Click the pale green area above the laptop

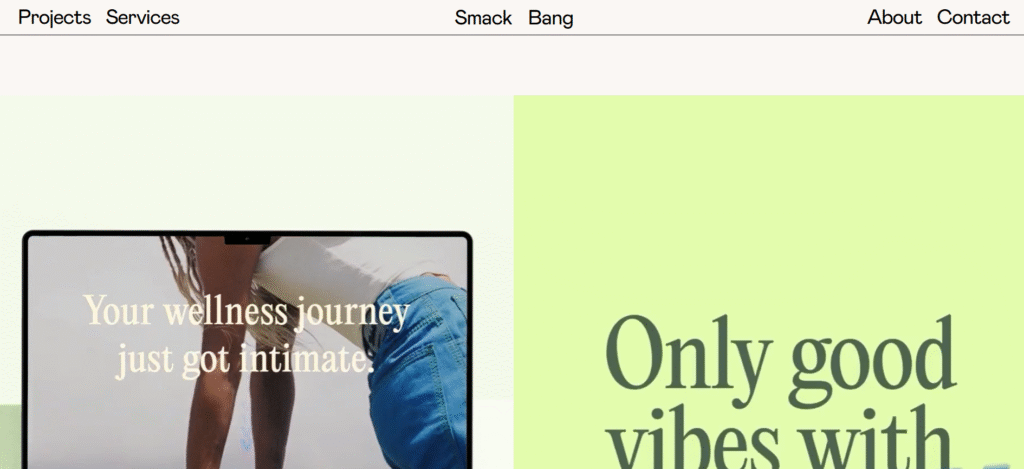pos(257,162)
